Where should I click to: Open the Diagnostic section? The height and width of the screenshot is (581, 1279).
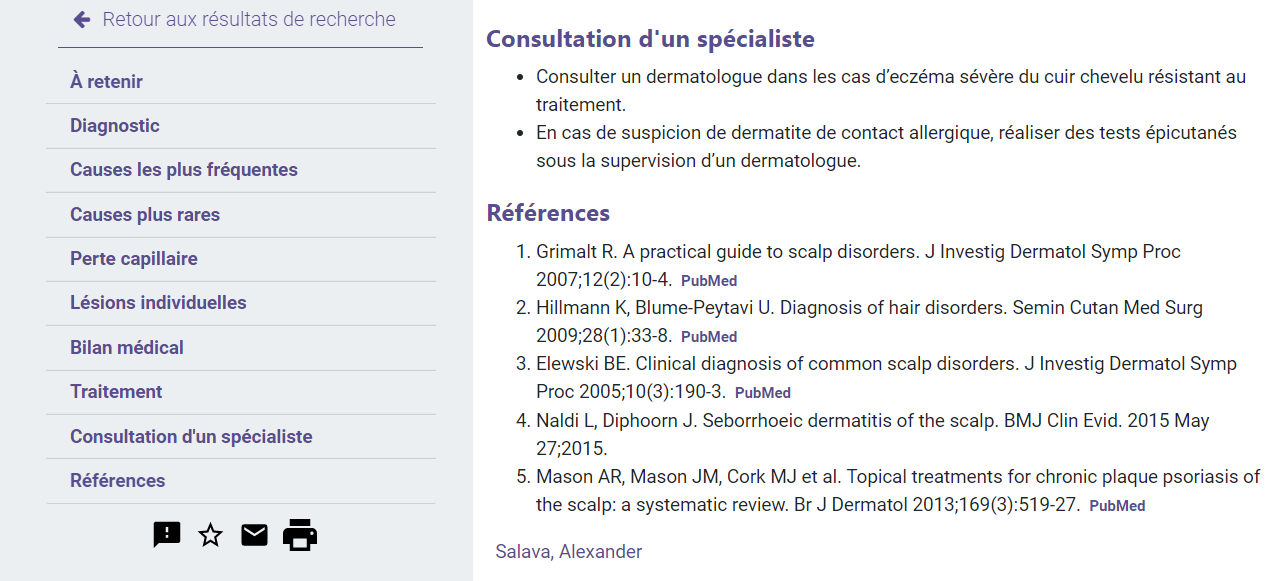(x=241, y=126)
